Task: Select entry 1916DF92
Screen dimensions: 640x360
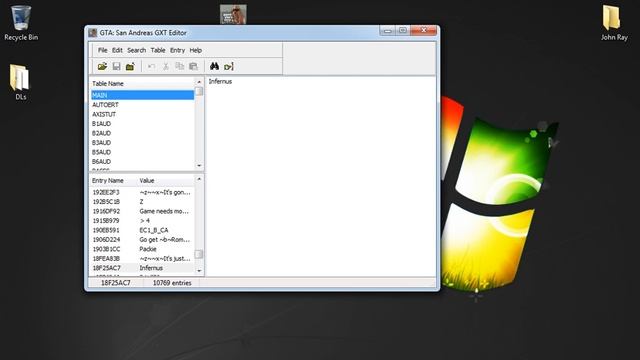Action: click(x=106, y=211)
